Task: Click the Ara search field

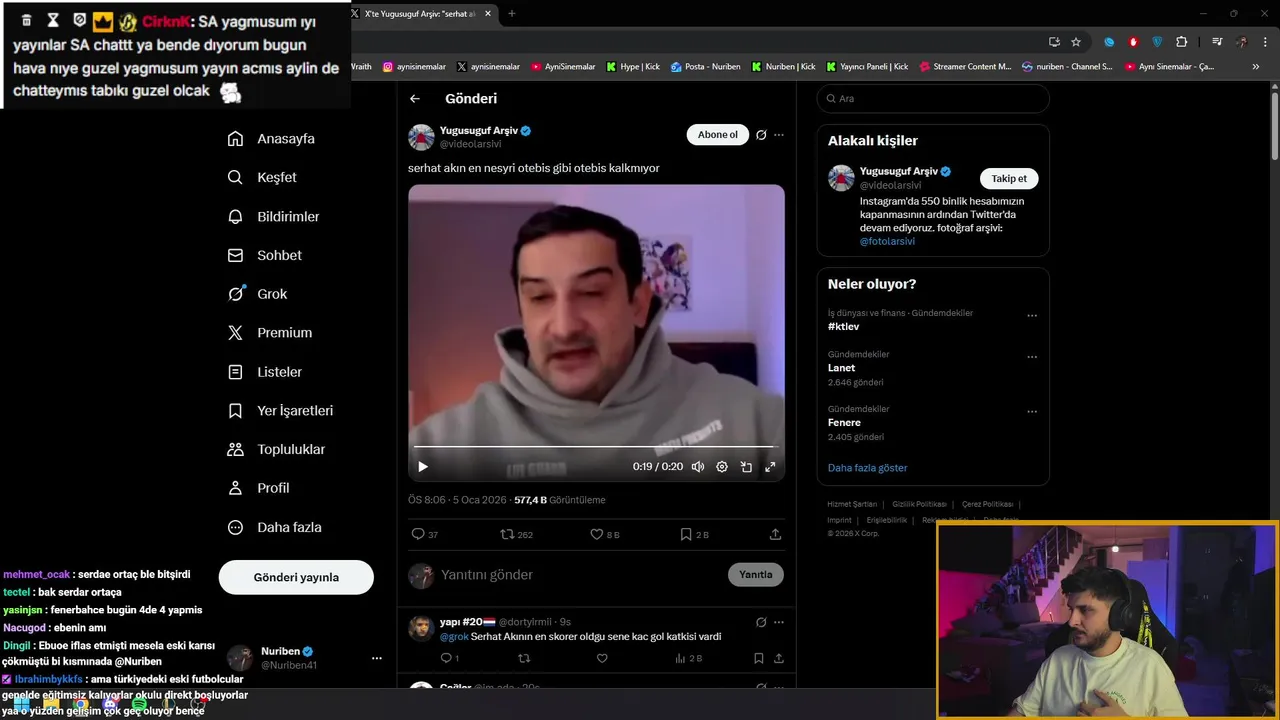Action: coord(933,99)
